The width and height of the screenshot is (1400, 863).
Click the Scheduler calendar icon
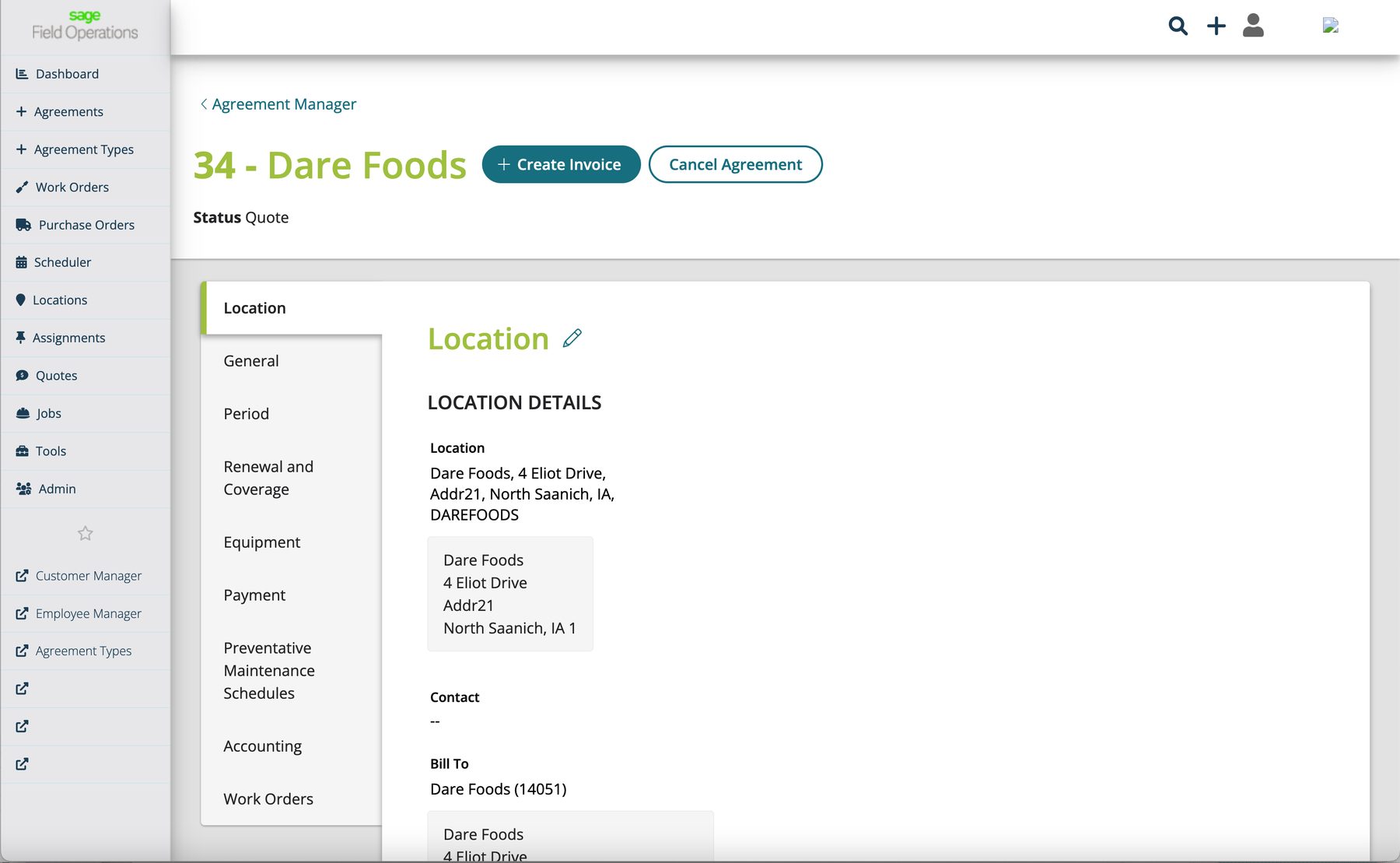21,262
